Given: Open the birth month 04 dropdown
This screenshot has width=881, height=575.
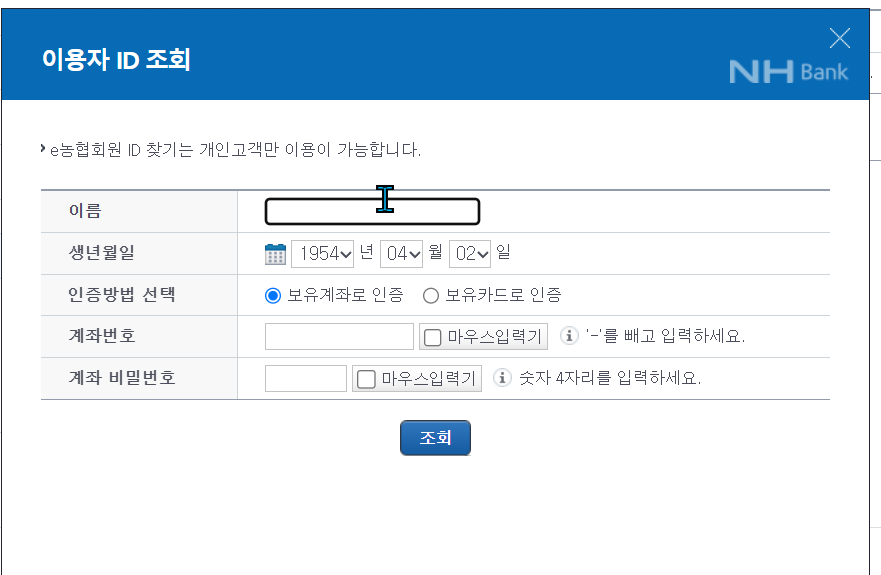Looking at the screenshot, I should pyautogui.click(x=402, y=254).
